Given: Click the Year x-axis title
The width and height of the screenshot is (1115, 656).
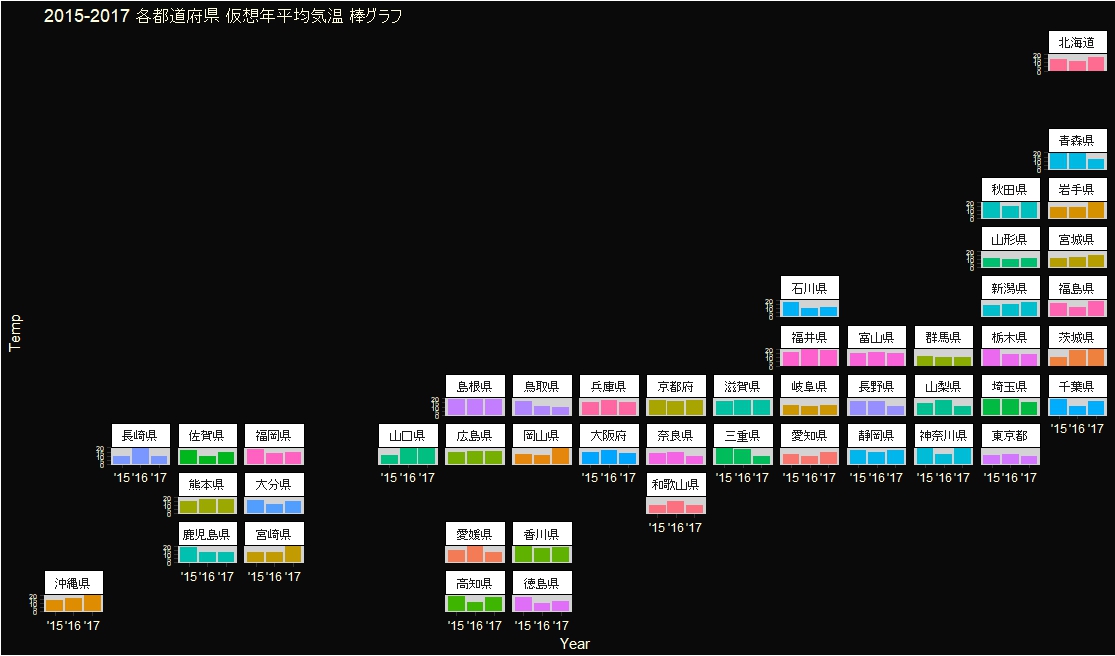Looking at the screenshot, I should click(x=575, y=644).
